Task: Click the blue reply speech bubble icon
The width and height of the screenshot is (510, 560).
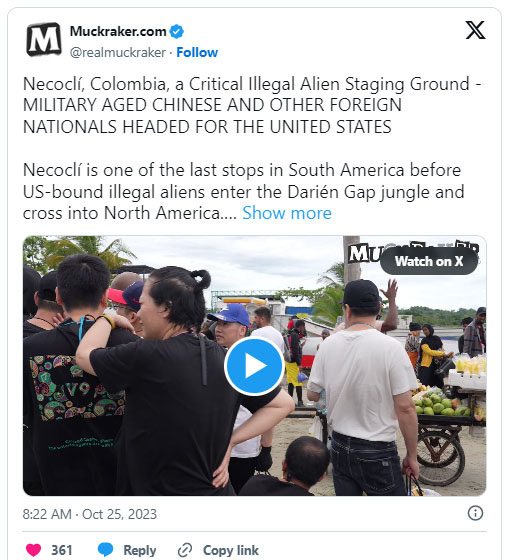Action: click(x=106, y=550)
